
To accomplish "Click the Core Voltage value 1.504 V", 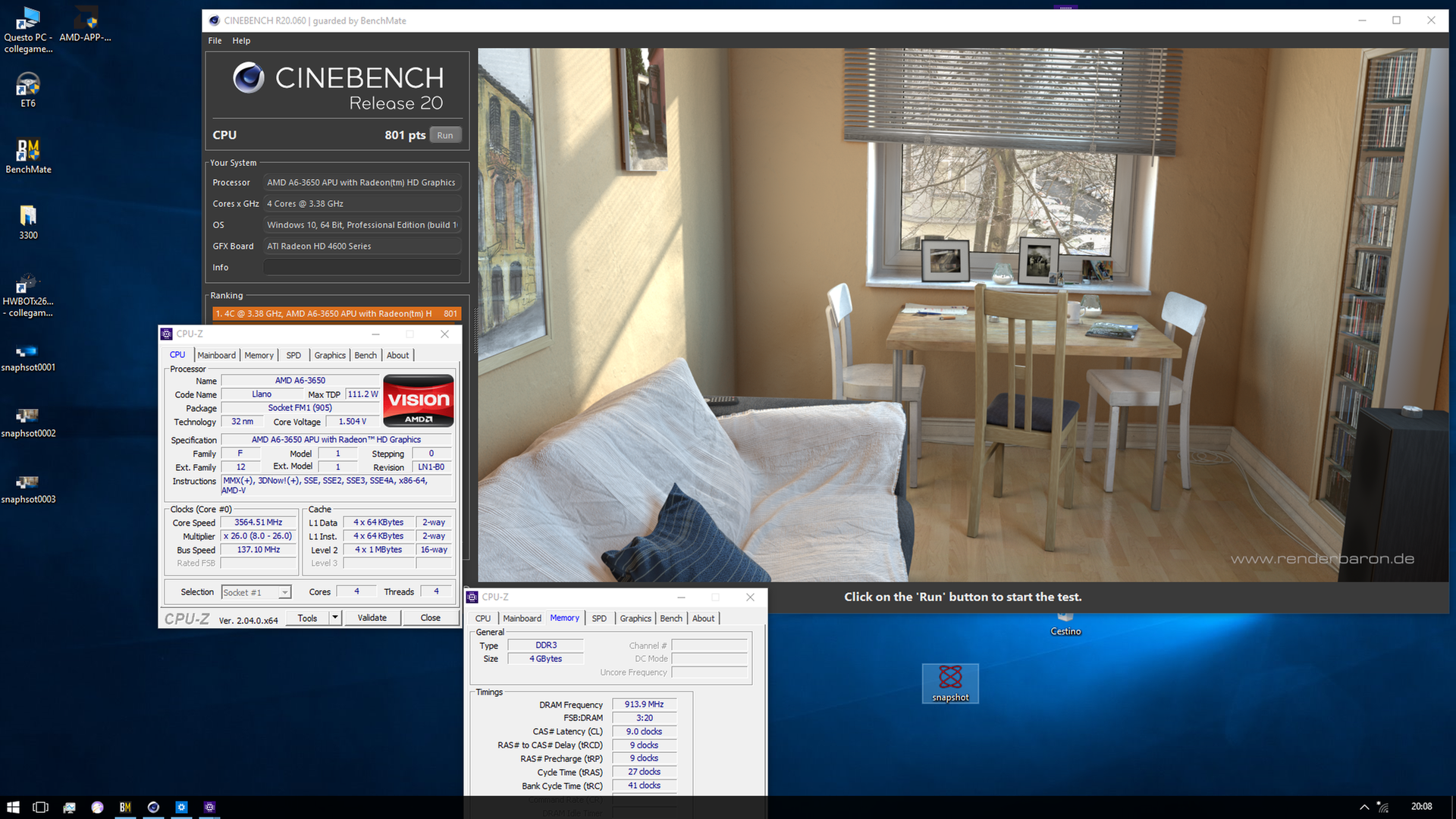I will point(353,422).
